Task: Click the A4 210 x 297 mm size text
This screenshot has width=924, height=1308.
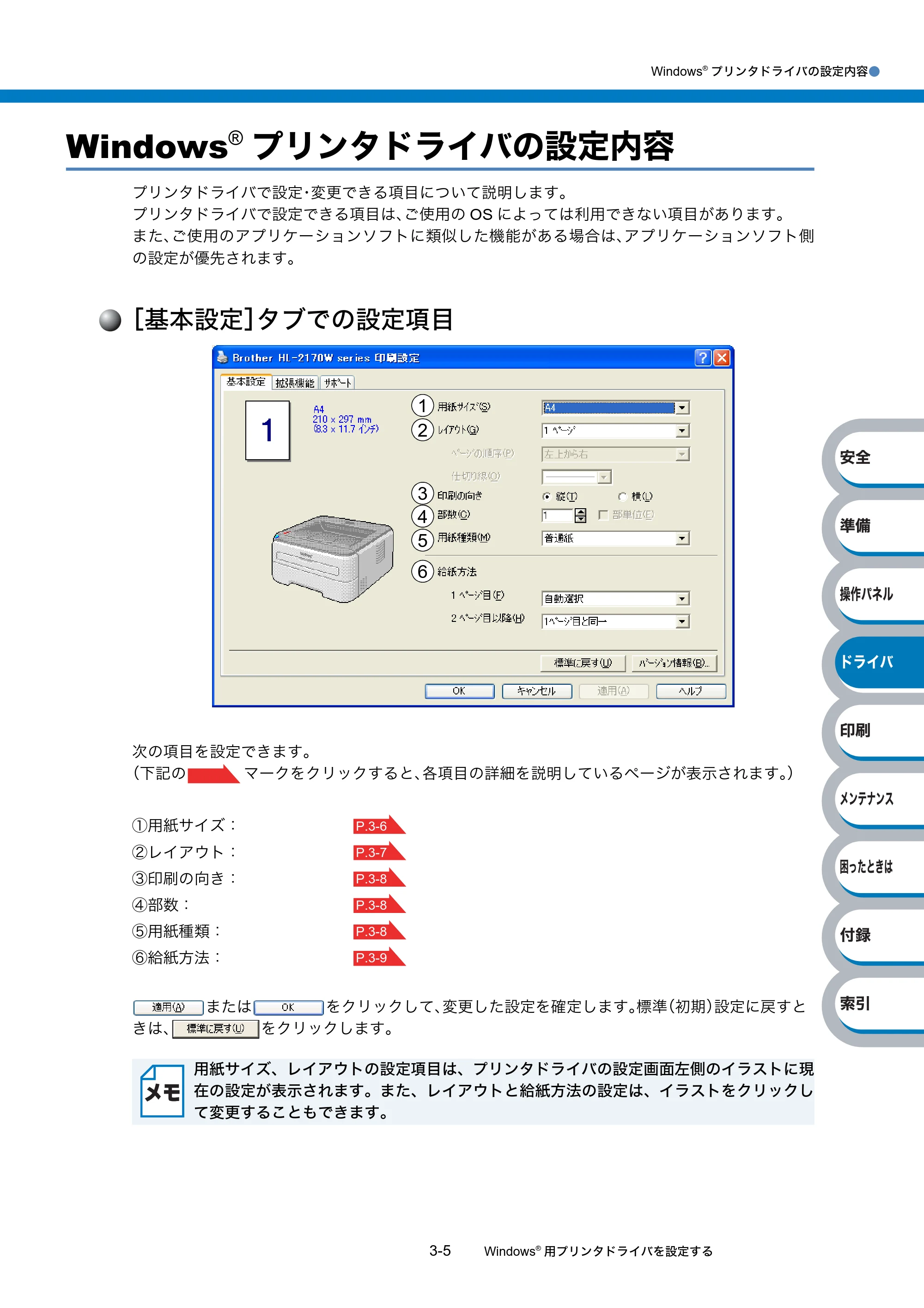Action: [345, 419]
